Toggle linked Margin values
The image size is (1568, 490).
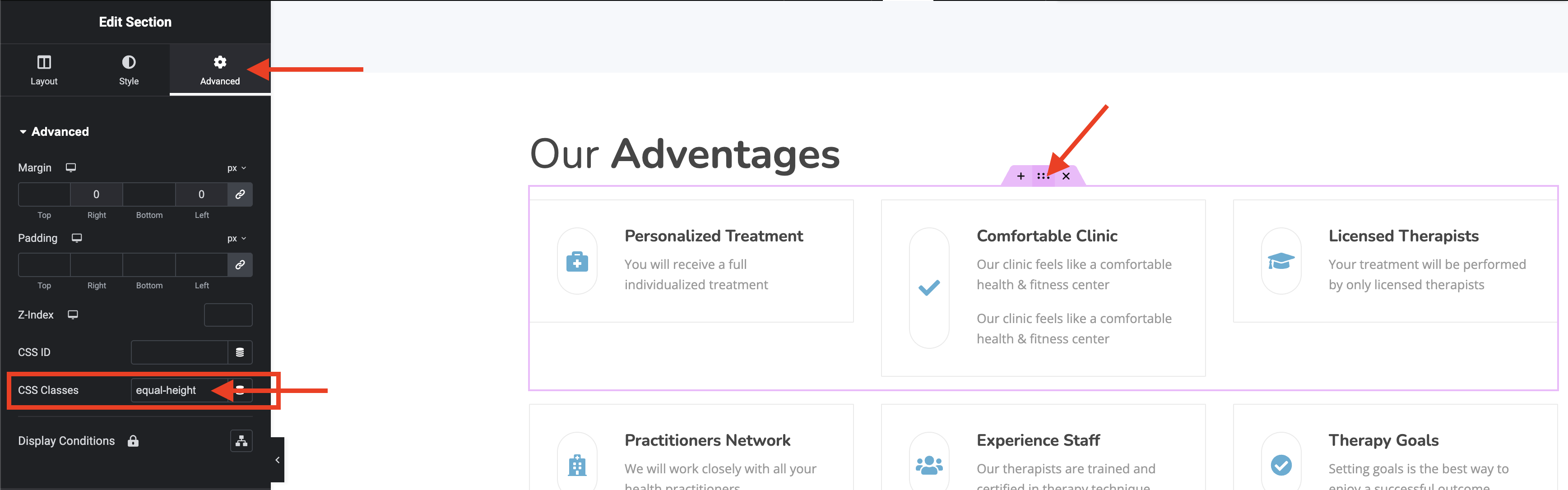tap(240, 194)
